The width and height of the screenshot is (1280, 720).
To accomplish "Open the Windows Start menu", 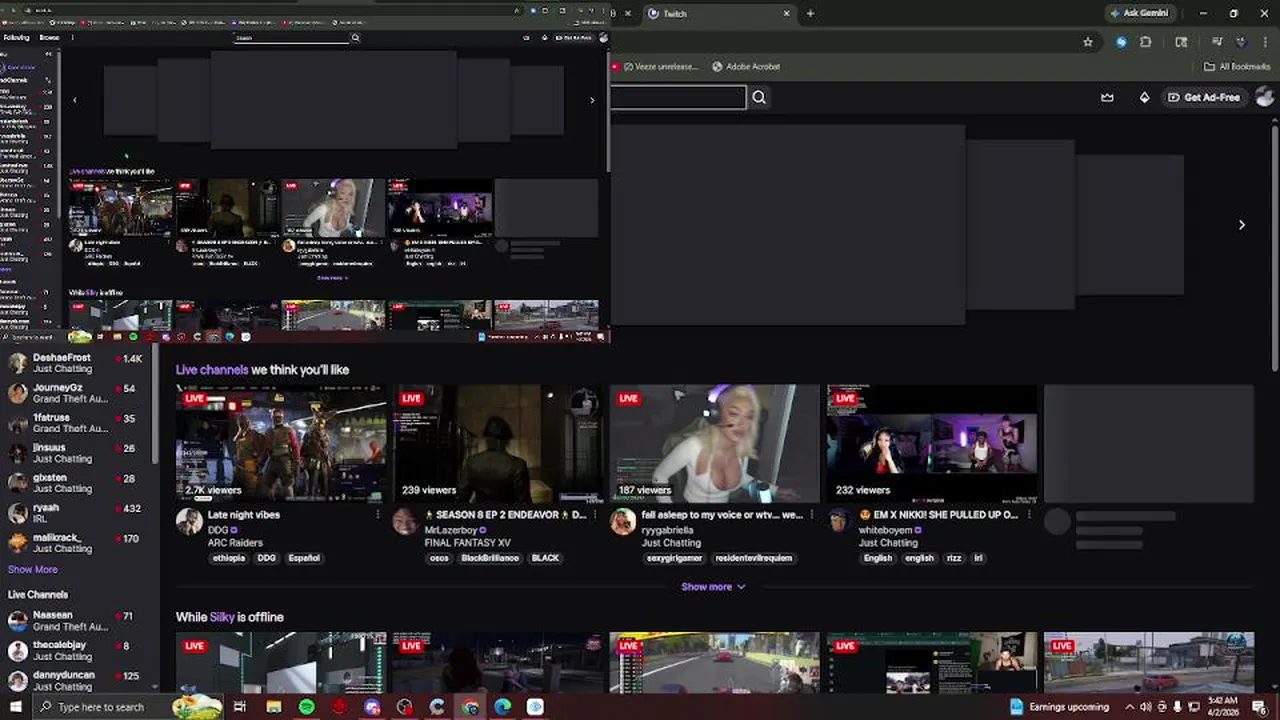I will (15, 707).
